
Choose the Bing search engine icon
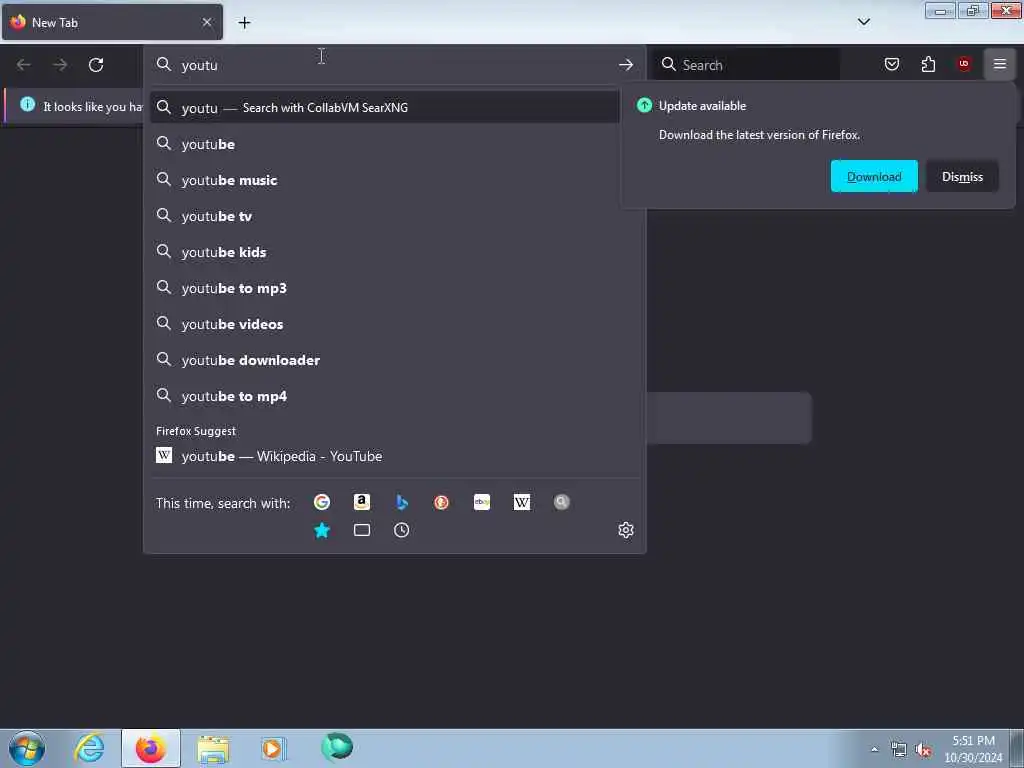pos(402,502)
